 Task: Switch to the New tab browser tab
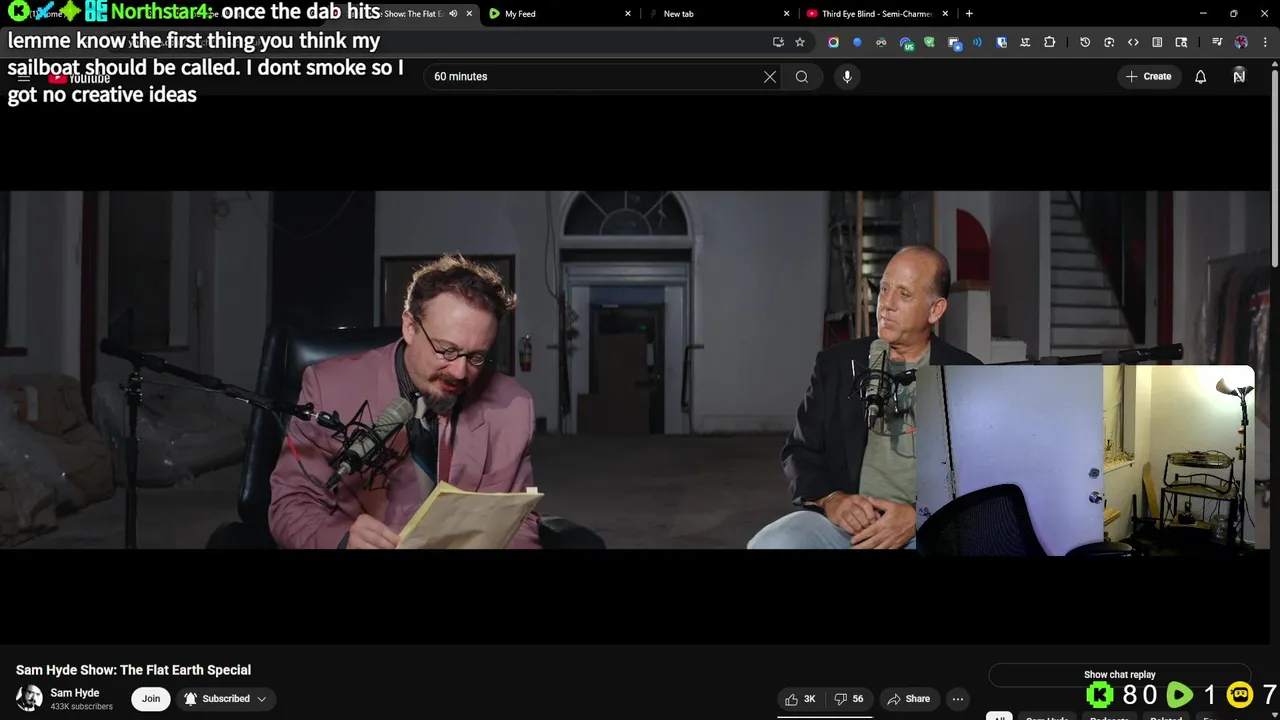[x=718, y=14]
